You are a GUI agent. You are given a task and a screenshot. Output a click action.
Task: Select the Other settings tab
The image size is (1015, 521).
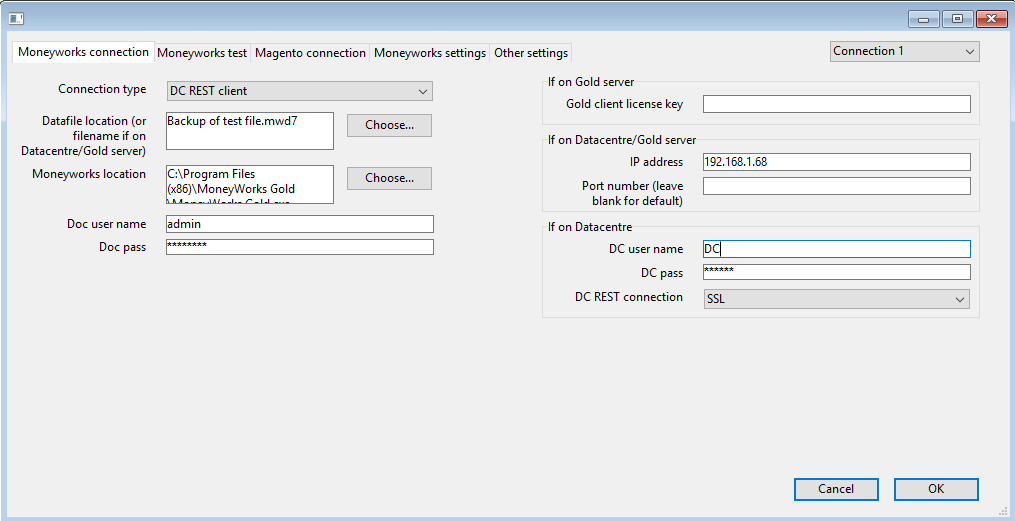click(x=531, y=53)
